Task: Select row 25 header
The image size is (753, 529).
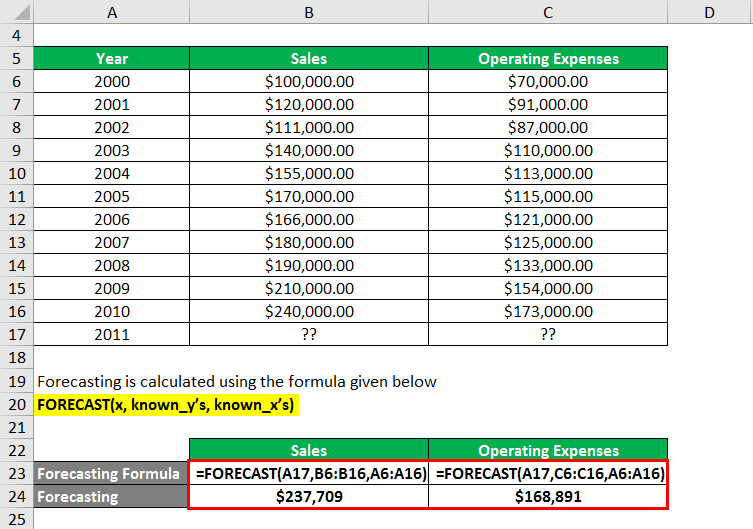Action: tap(17, 519)
